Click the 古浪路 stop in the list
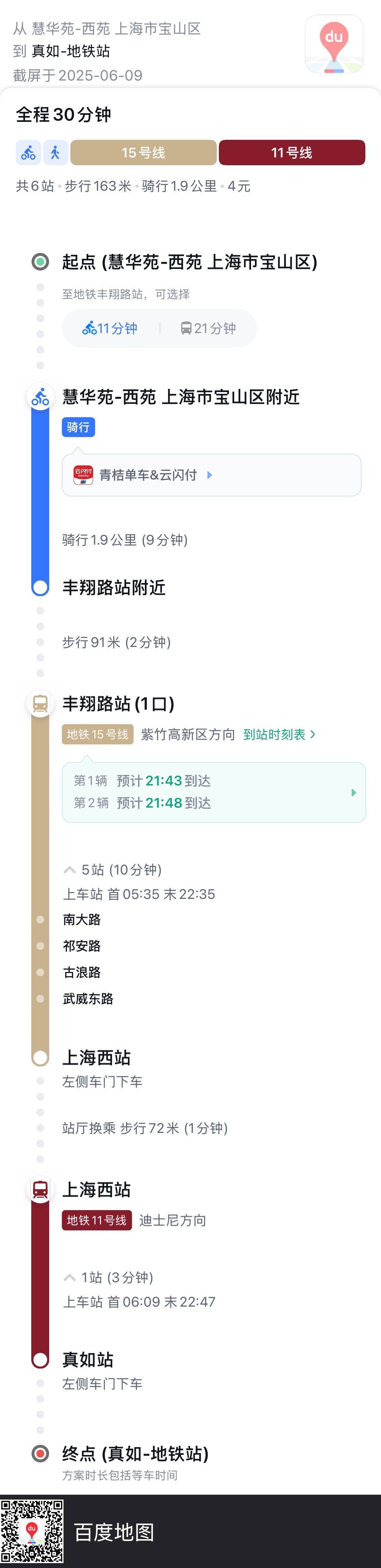 [x=82, y=973]
